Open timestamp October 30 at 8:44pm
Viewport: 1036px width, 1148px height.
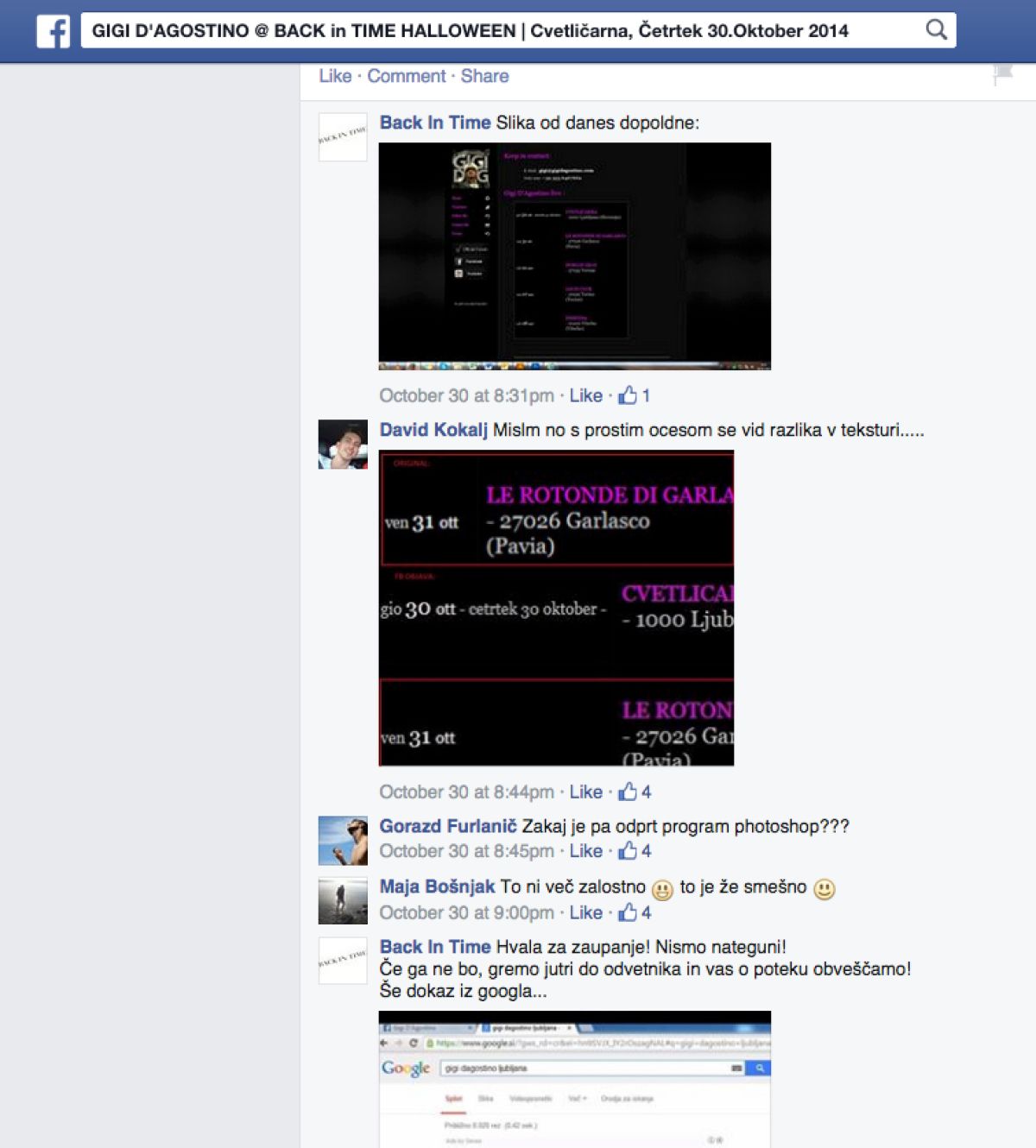coord(466,792)
